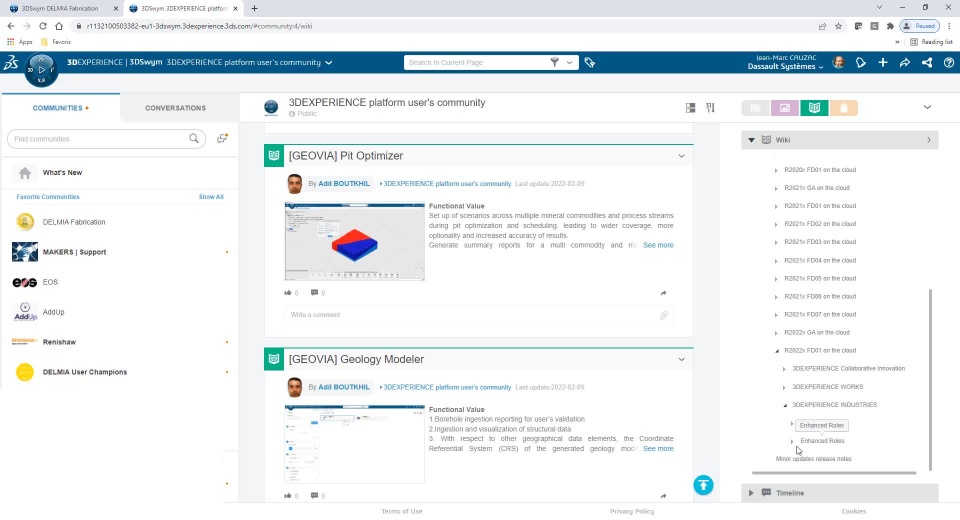Collapse 3DEXPERIENCE INDUSTRIES tree node
This screenshot has width=960, height=520.
[x=785, y=405]
